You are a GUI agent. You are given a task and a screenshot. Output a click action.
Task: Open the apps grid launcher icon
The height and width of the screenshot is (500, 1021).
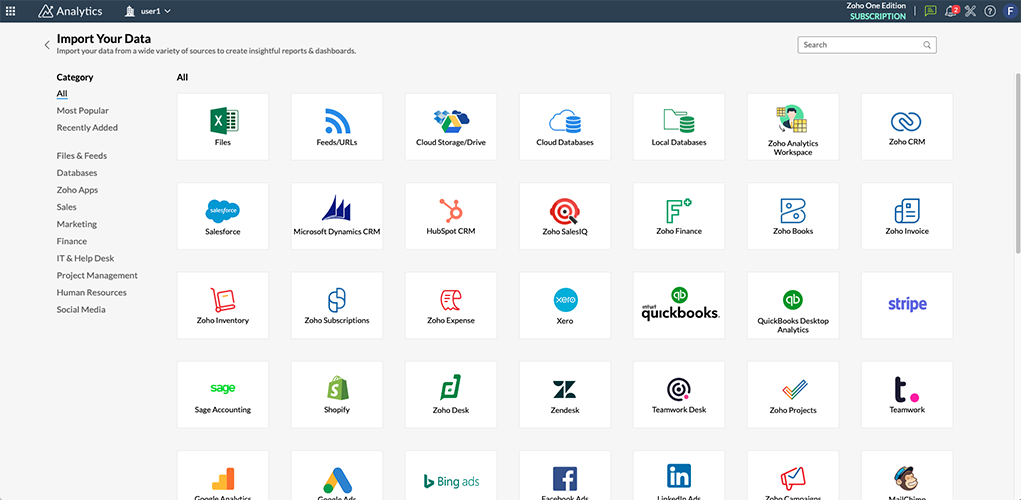point(10,11)
